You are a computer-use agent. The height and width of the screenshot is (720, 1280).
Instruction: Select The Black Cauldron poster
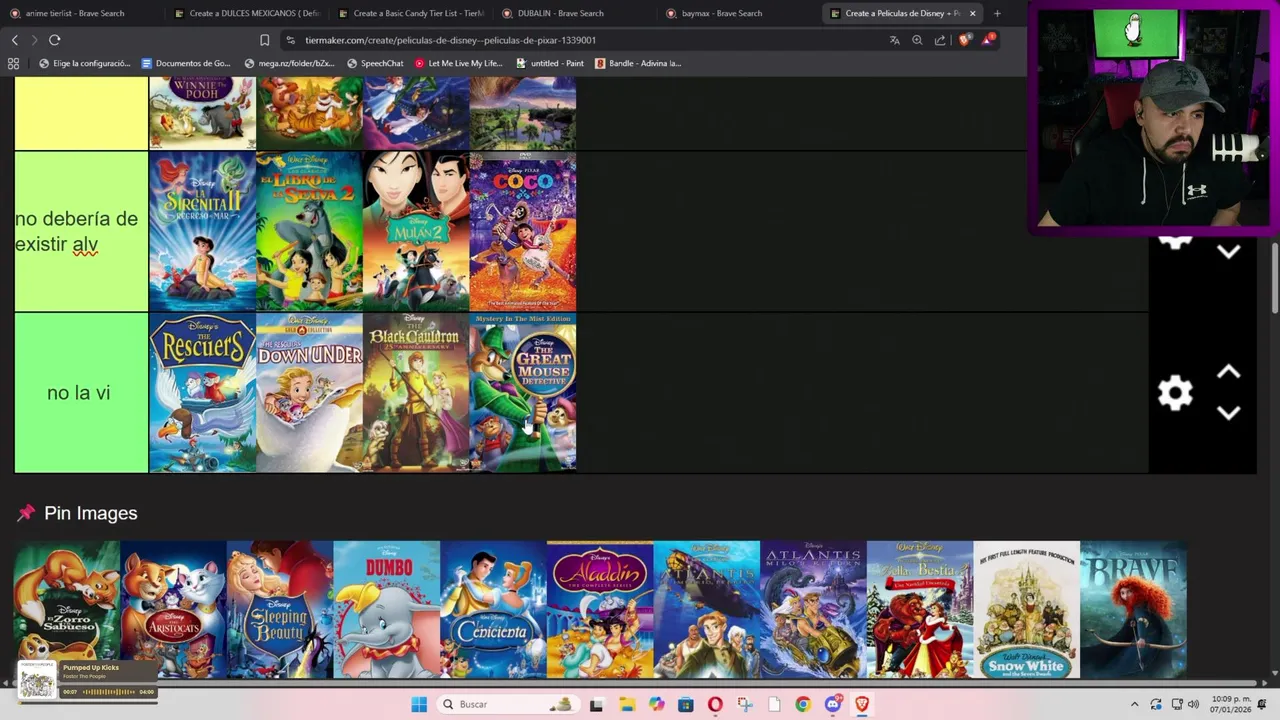pyautogui.click(x=416, y=393)
